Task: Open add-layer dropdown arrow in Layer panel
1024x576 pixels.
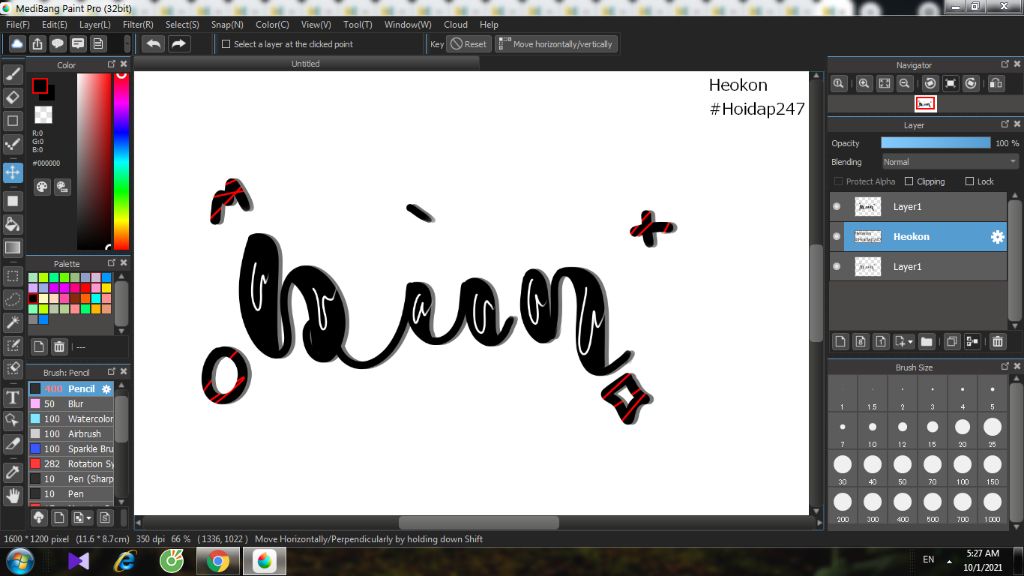Action: point(910,342)
